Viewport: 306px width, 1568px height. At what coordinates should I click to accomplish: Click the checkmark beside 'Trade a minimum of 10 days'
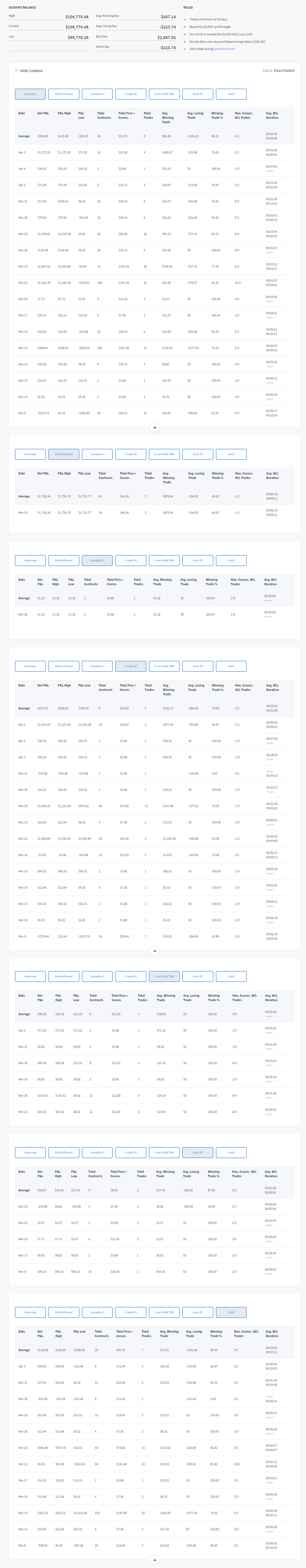(x=185, y=20)
